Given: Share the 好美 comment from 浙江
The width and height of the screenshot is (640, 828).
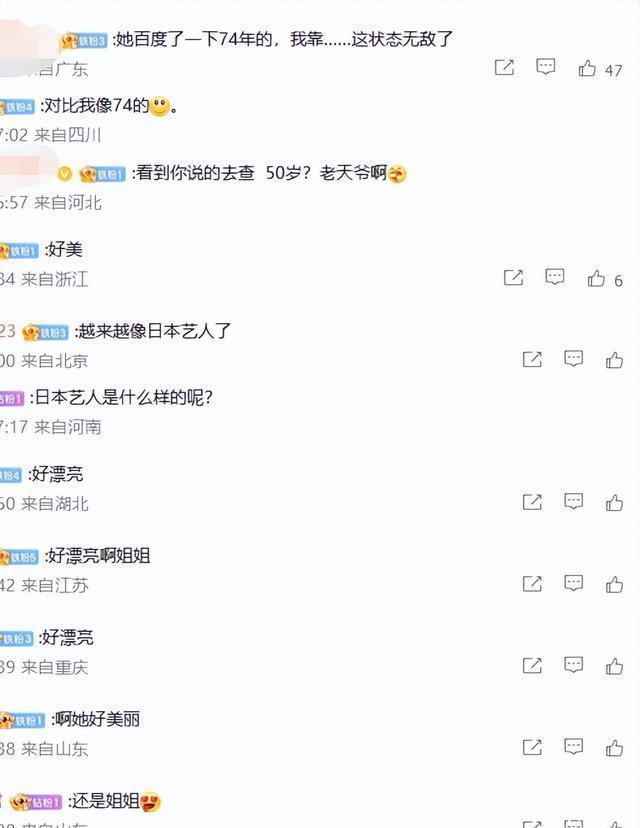Looking at the screenshot, I should point(513,277).
